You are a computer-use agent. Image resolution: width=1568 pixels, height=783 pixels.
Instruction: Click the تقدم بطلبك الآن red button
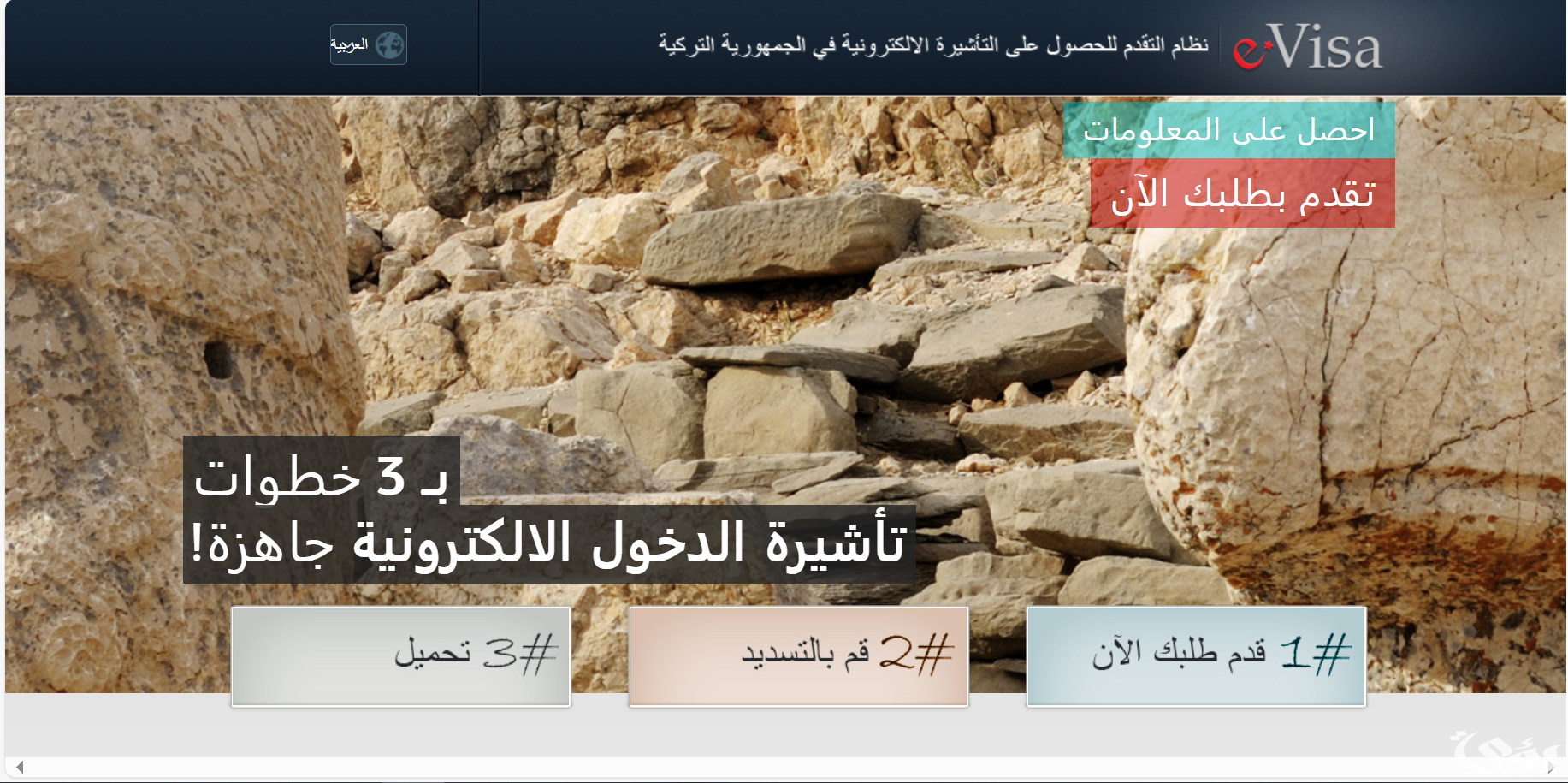(x=1243, y=193)
